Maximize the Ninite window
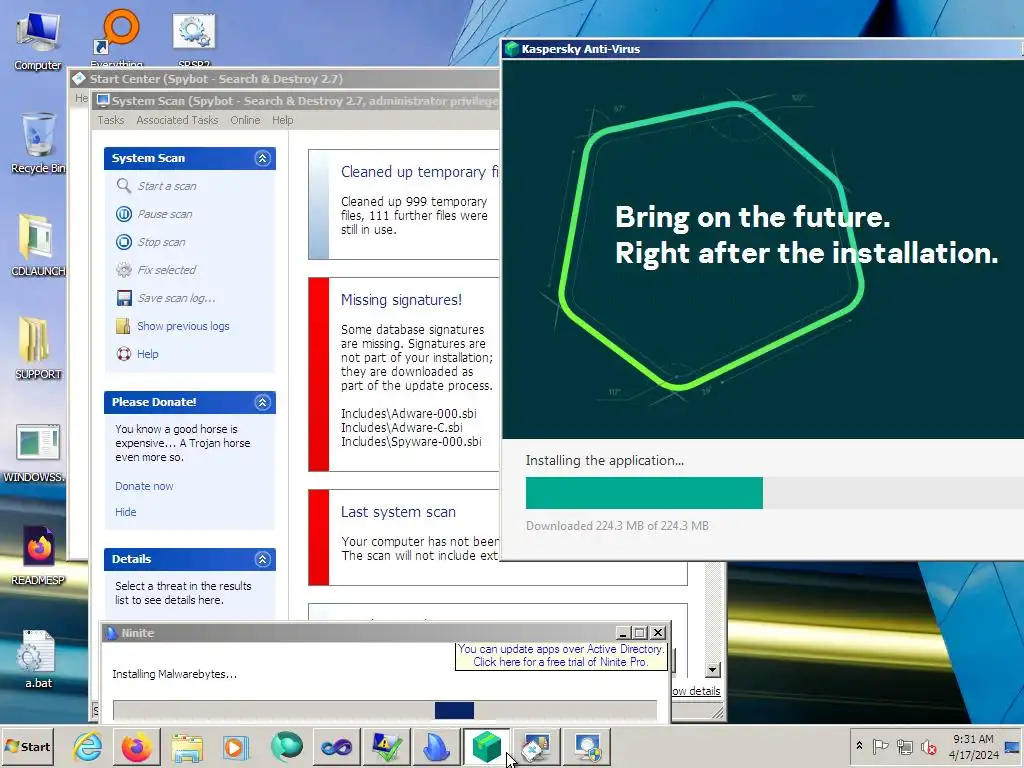The image size is (1024, 768). [640, 633]
